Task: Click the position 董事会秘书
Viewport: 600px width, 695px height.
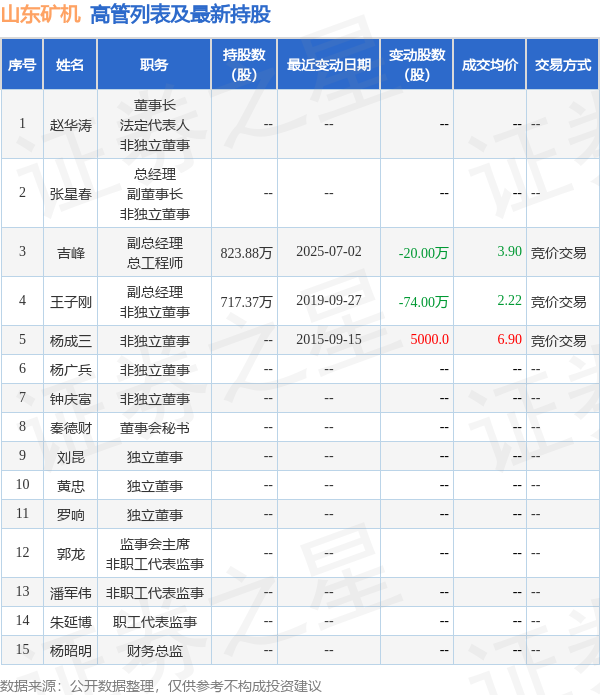Action: pyautogui.click(x=155, y=428)
